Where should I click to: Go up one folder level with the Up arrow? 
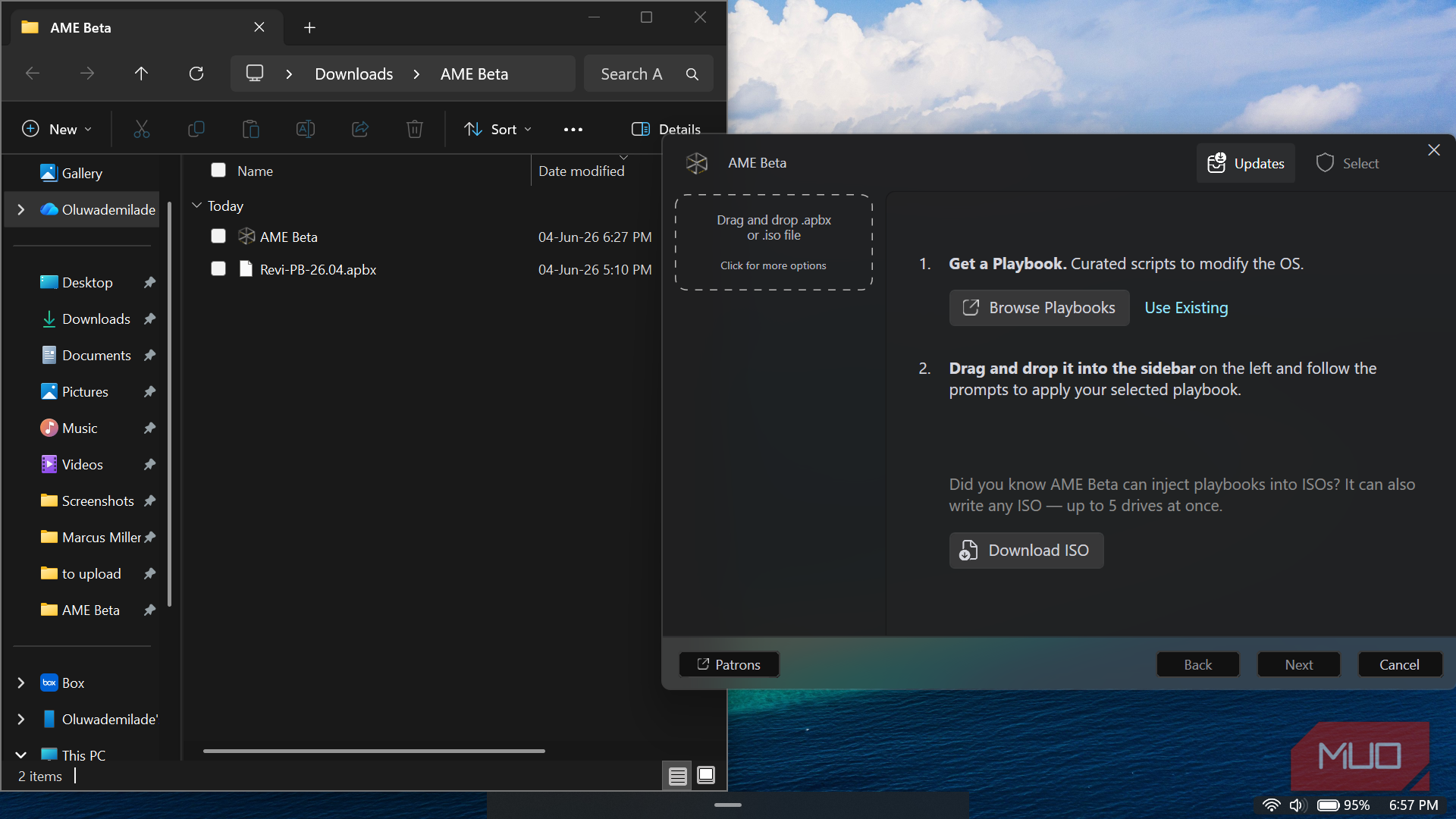(x=142, y=74)
